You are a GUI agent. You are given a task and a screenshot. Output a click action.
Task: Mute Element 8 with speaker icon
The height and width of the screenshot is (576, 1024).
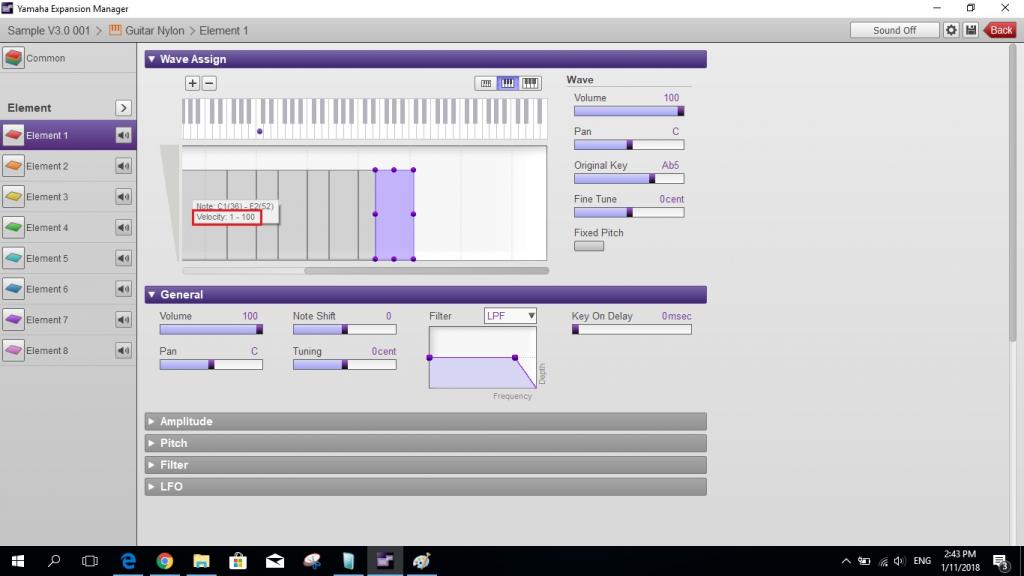point(123,350)
